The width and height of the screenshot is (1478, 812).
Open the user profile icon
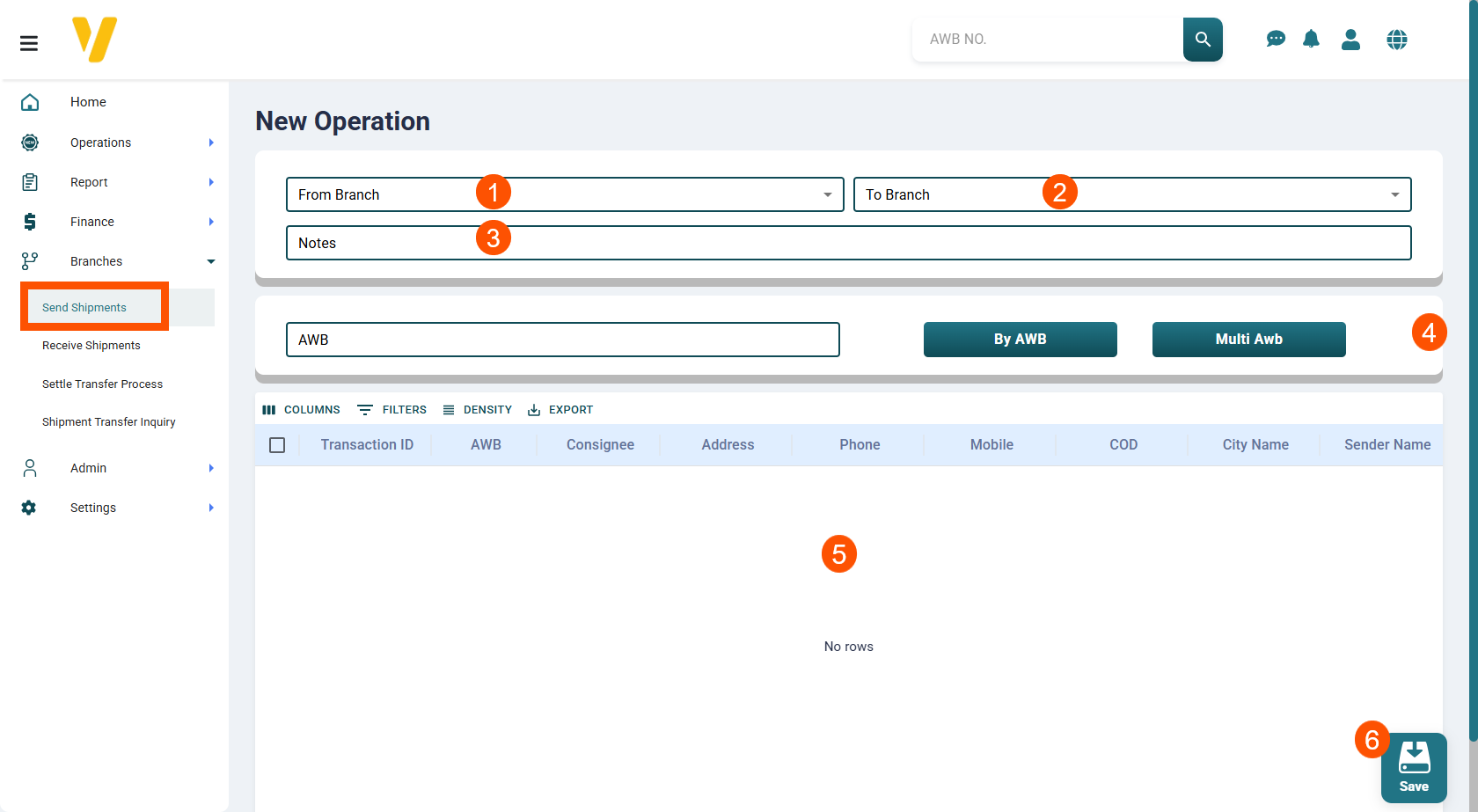pyautogui.click(x=1350, y=40)
